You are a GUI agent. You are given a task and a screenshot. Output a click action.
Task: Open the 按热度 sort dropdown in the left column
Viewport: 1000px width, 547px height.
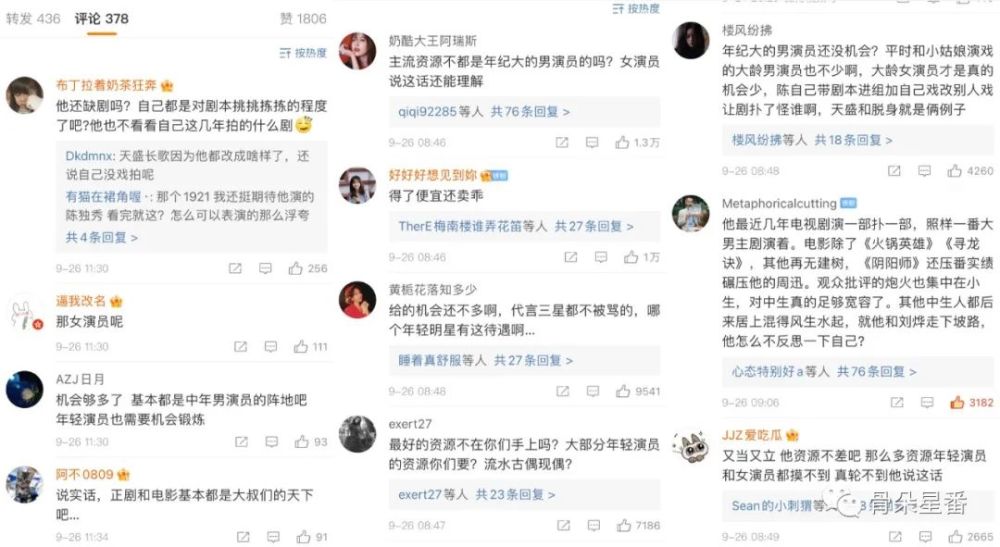[x=303, y=53]
